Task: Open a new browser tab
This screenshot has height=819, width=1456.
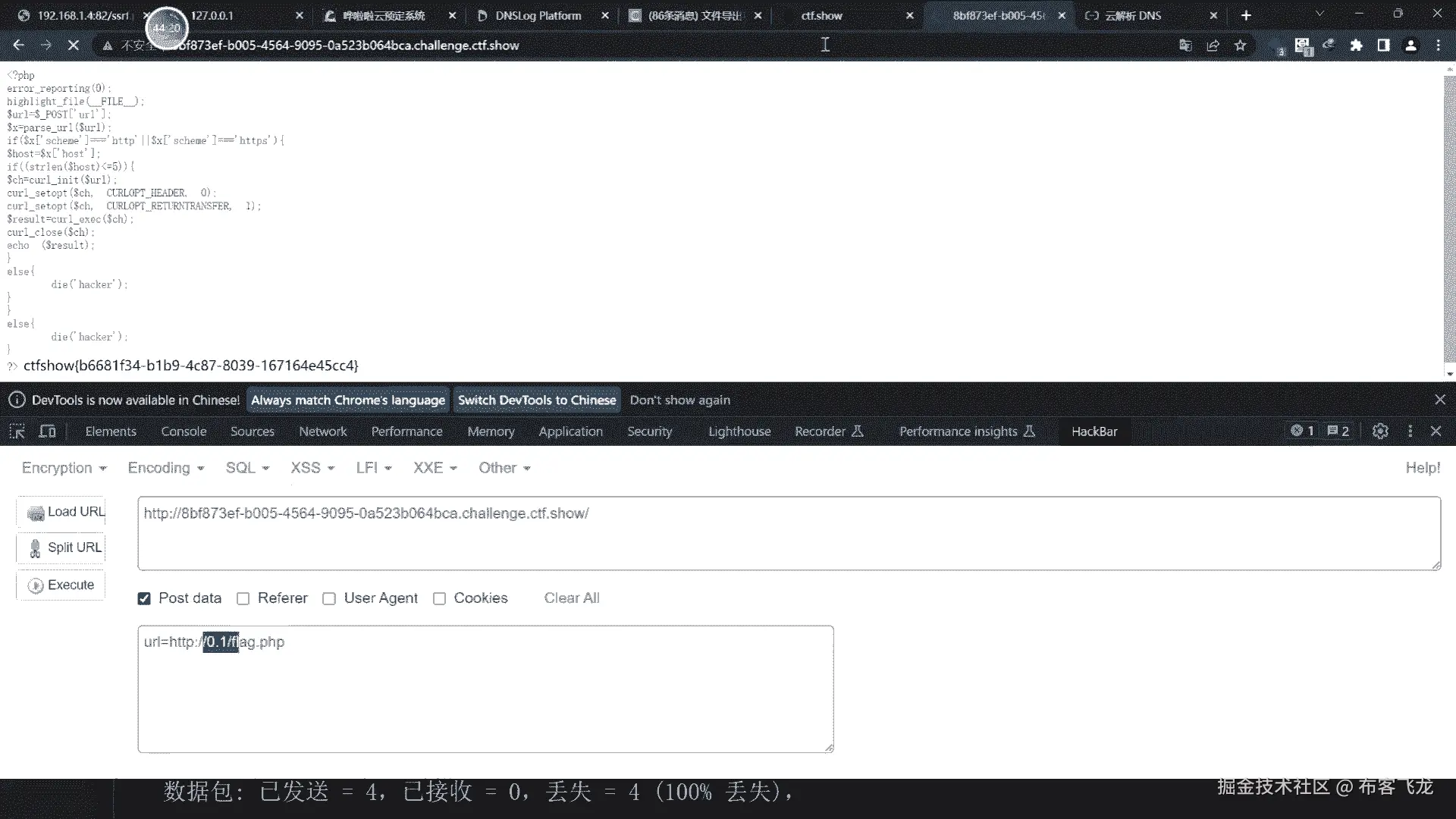Action: coord(1246,15)
